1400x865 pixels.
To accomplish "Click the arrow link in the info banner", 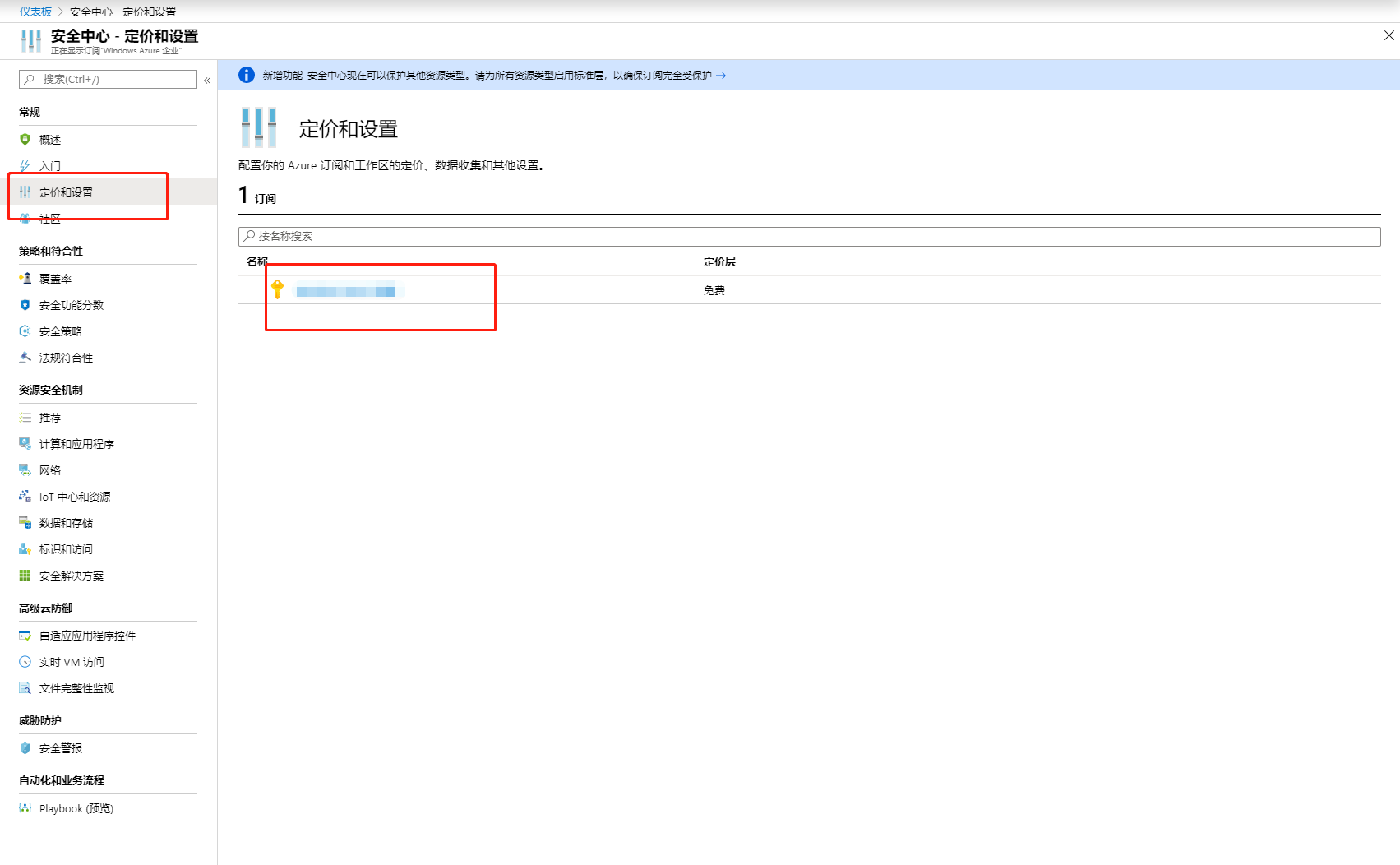I will [x=721, y=76].
